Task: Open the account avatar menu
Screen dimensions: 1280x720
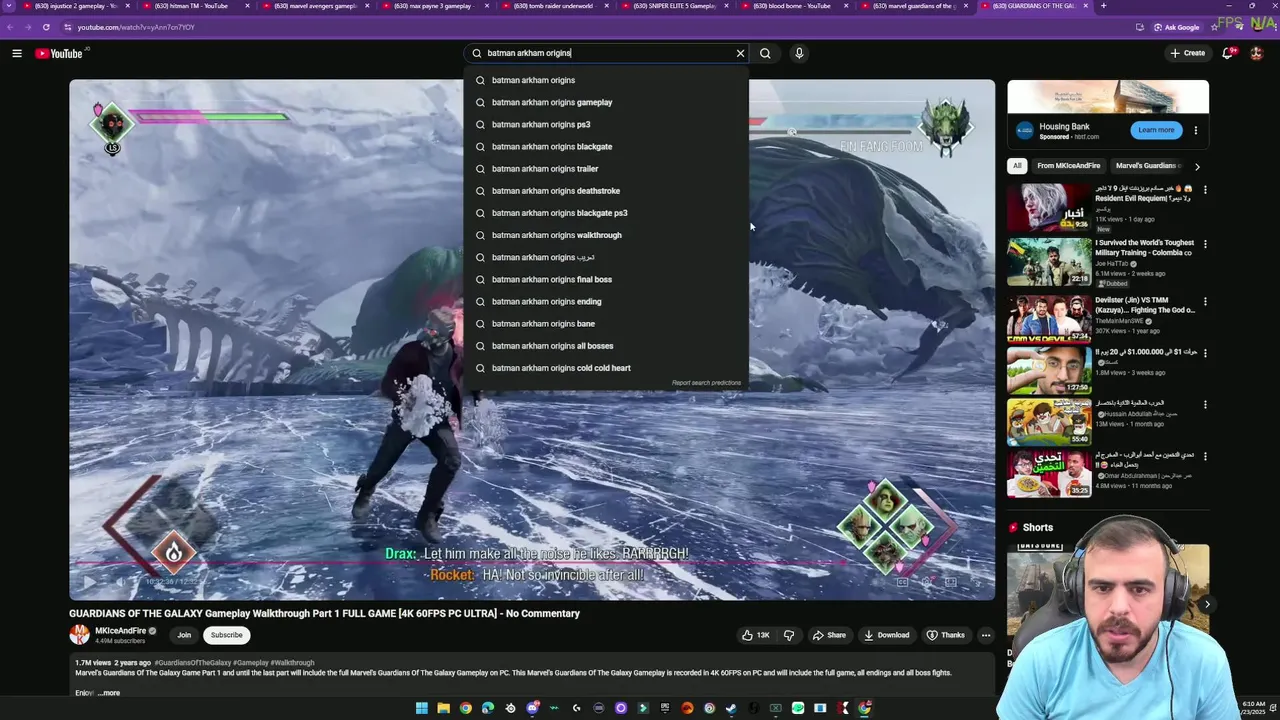Action: point(1257,53)
